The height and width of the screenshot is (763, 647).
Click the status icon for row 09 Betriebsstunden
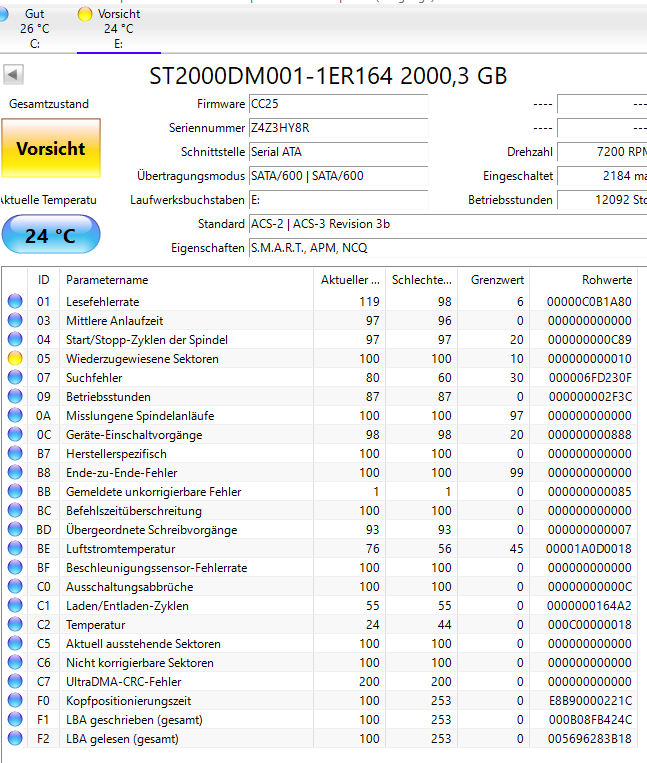(x=15, y=397)
